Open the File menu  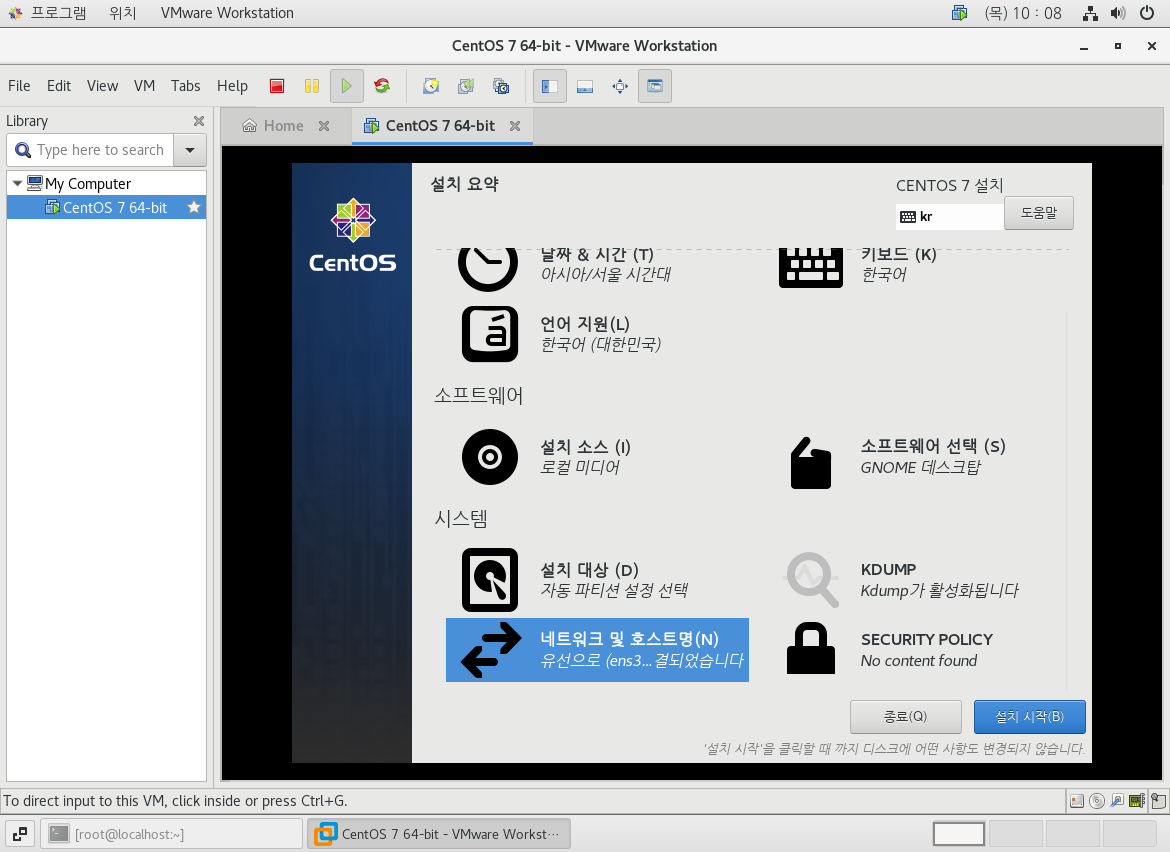[19, 86]
